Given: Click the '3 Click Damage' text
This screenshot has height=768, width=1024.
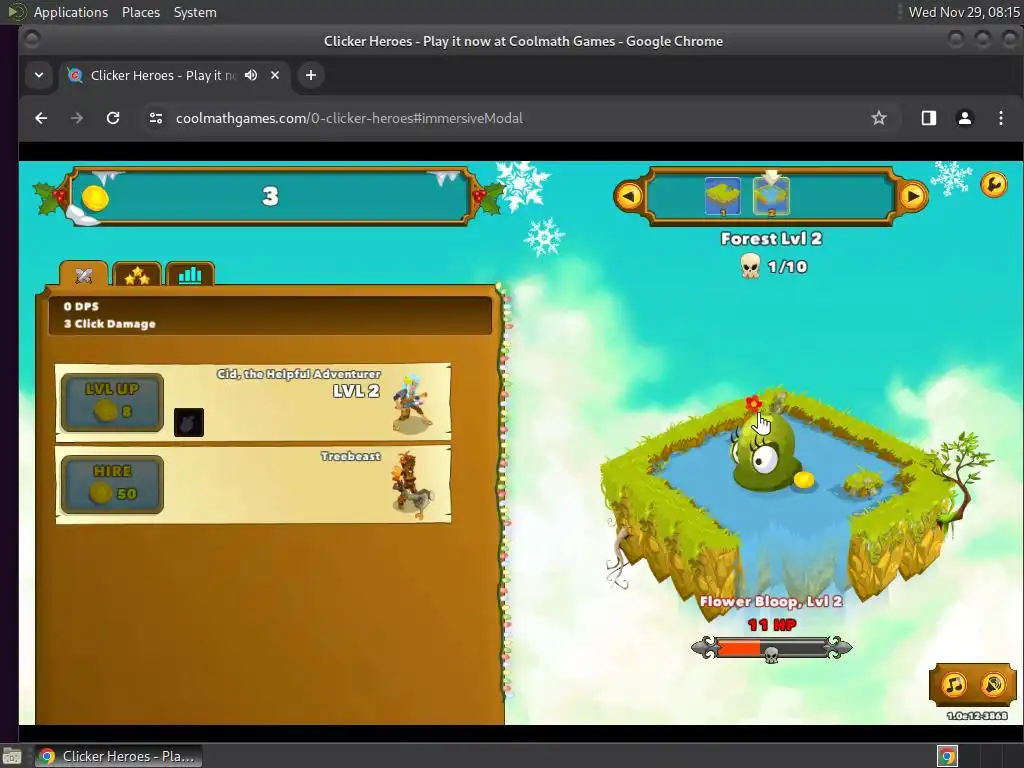Looking at the screenshot, I should click(110, 324).
